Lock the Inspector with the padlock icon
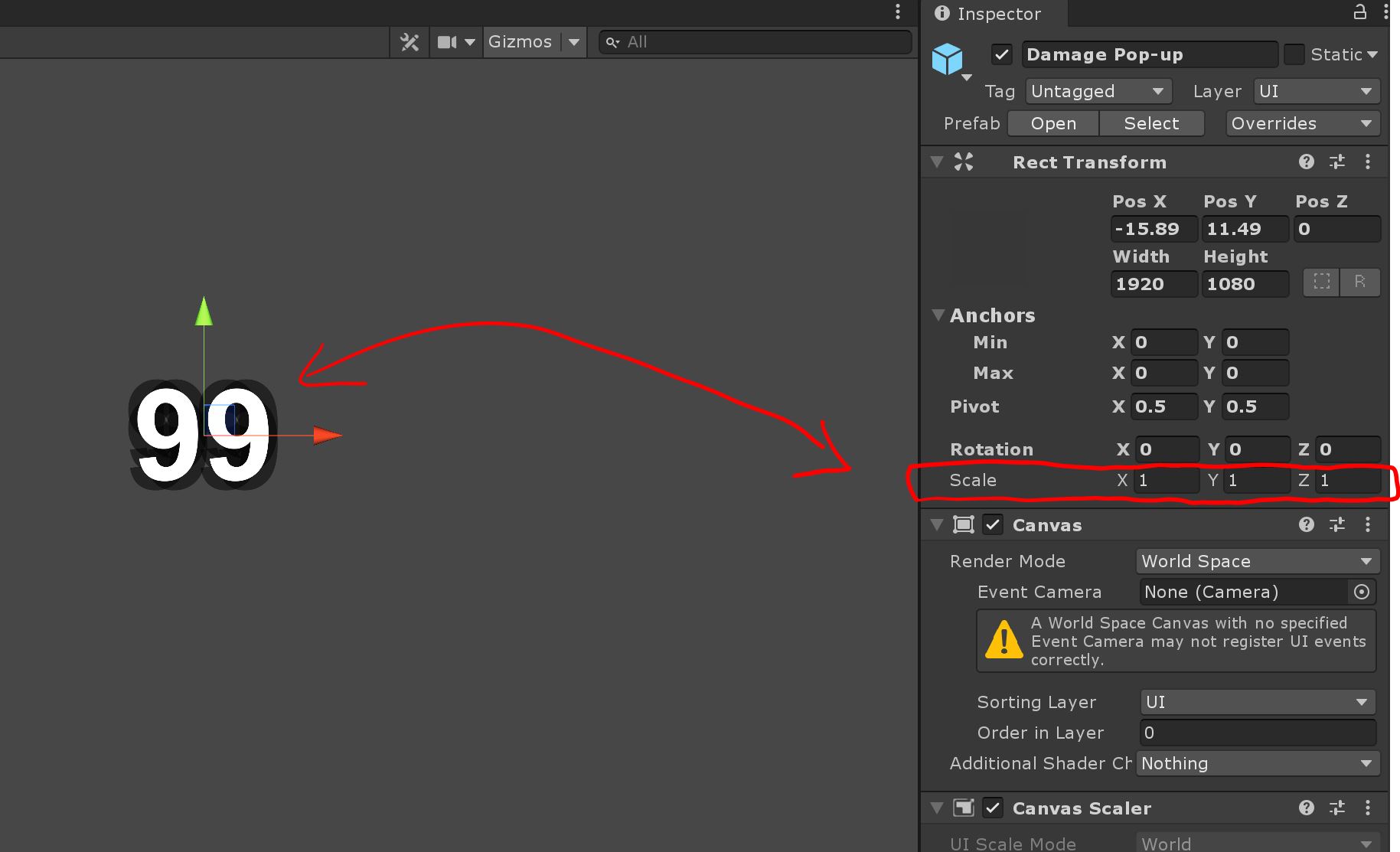The height and width of the screenshot is (852, 1400). 1359,12
